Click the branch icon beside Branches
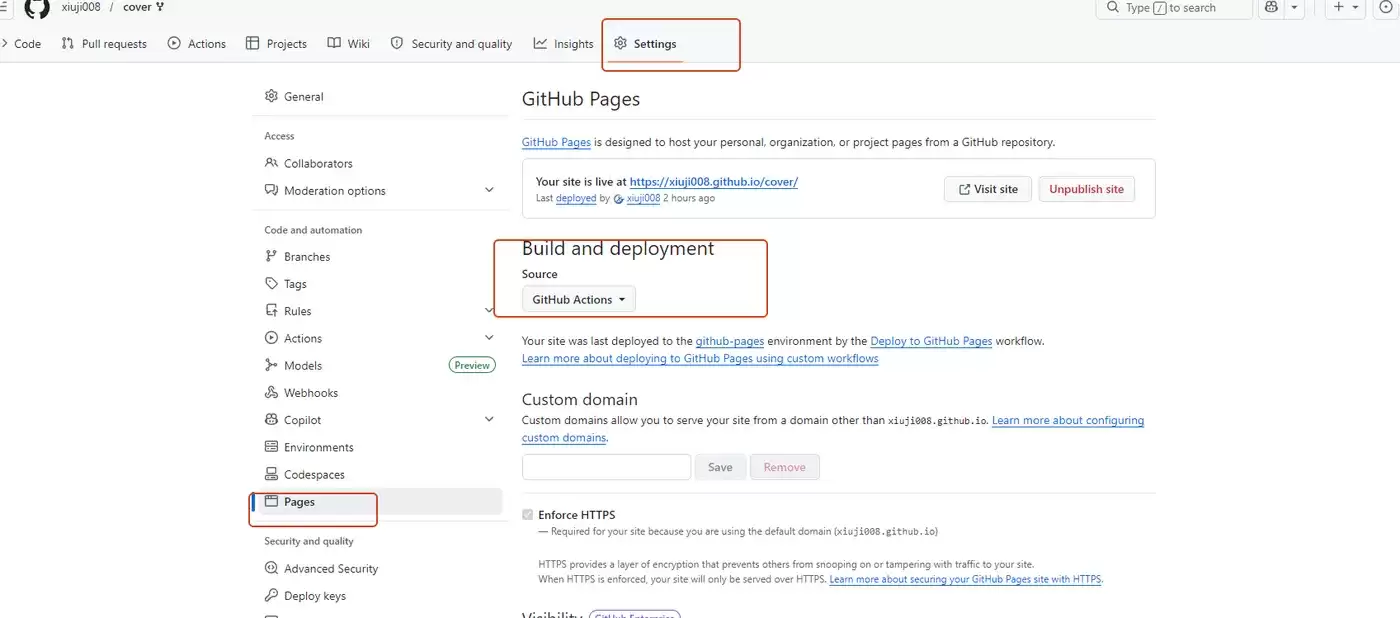The image size is (1400, 618). [271, 256]
